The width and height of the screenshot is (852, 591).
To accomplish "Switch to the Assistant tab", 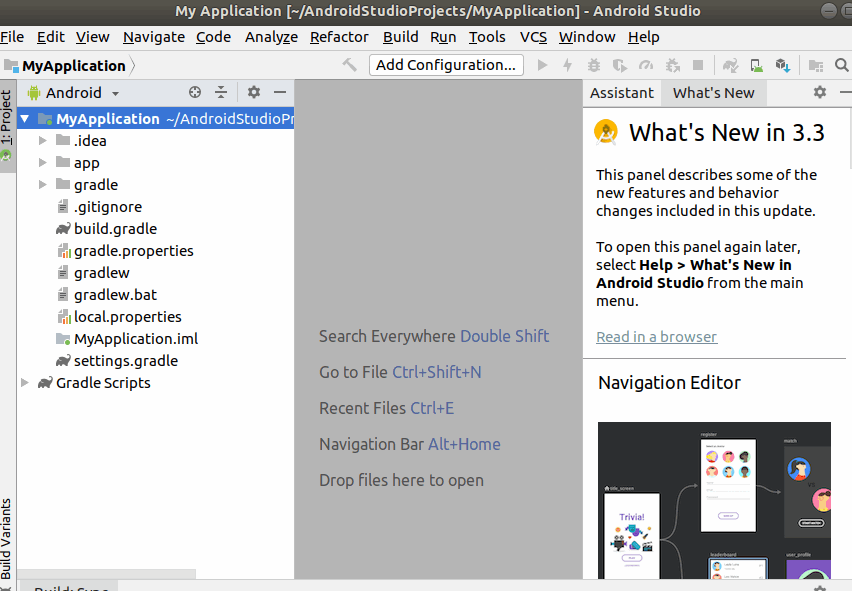I will [x=622, y=93].
